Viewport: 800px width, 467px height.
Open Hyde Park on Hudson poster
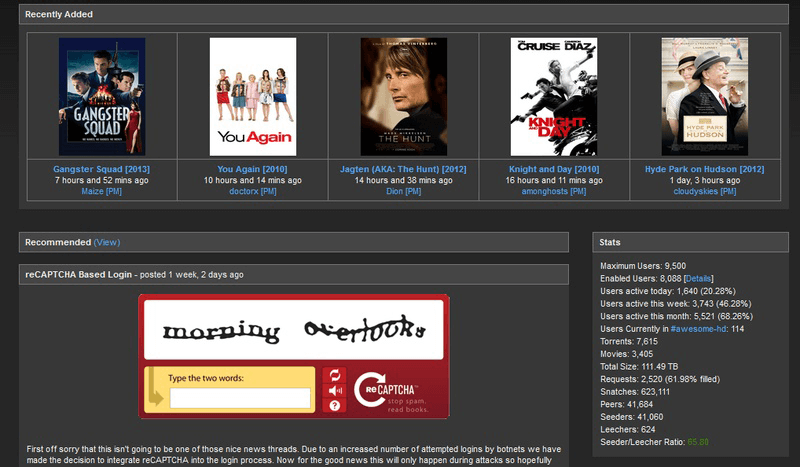[705, 96]
